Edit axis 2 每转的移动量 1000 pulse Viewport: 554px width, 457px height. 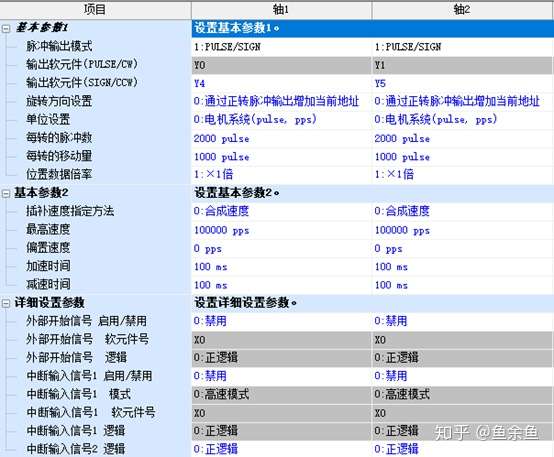(x=462, y=157)
